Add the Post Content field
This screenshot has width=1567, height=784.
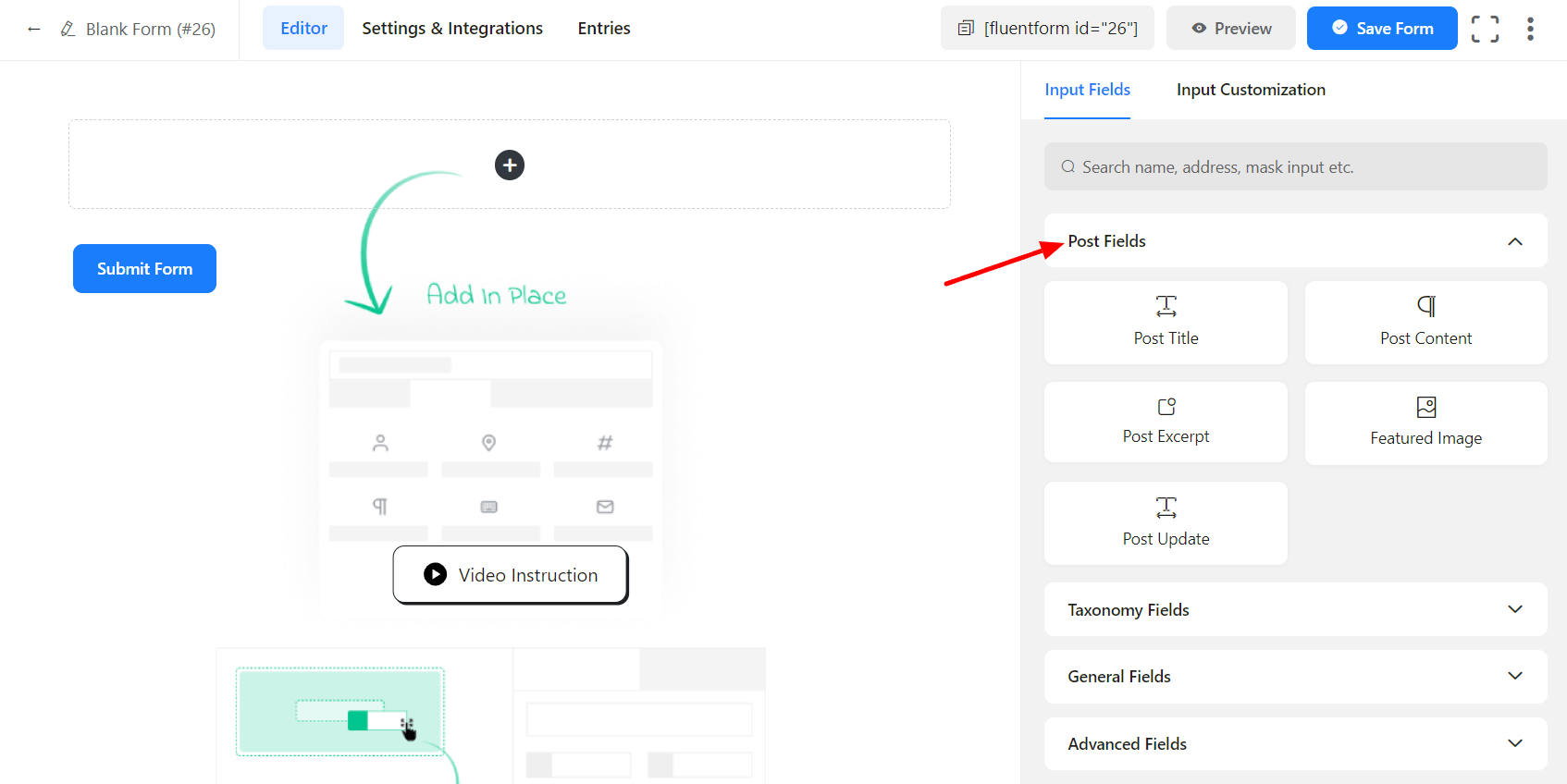1425,323
